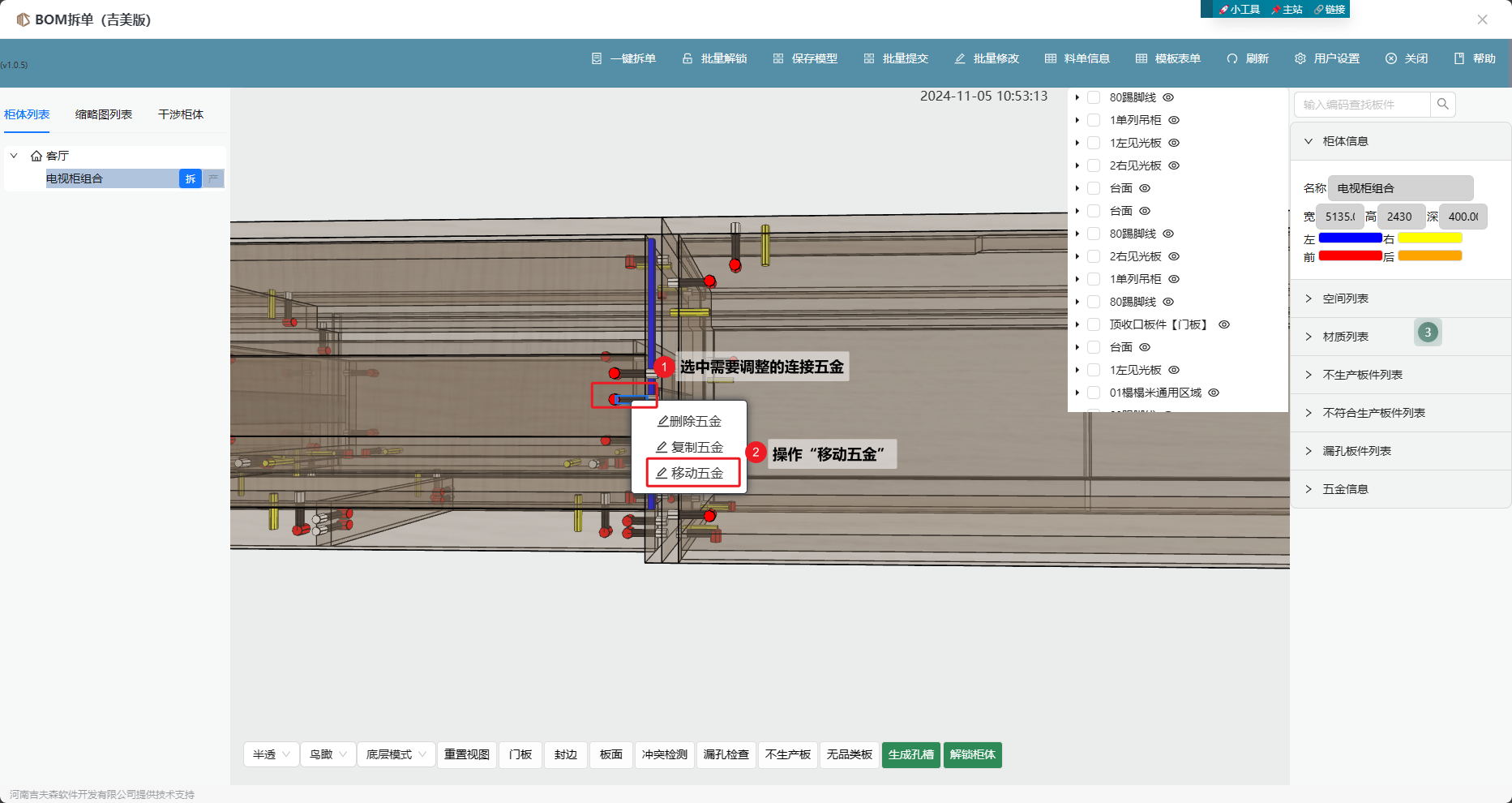The image size is (1512, 803).
Task: Check the 1单列吊柜 checkbox at top
Action: click(1094, 120)
